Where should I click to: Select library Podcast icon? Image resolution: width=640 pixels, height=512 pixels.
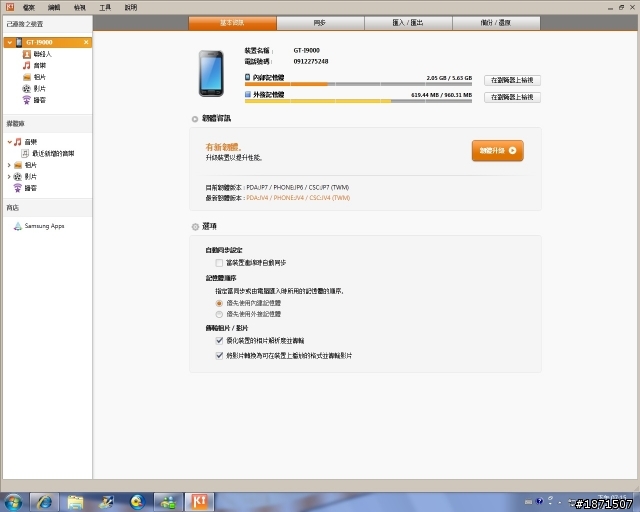coord(18,188)
